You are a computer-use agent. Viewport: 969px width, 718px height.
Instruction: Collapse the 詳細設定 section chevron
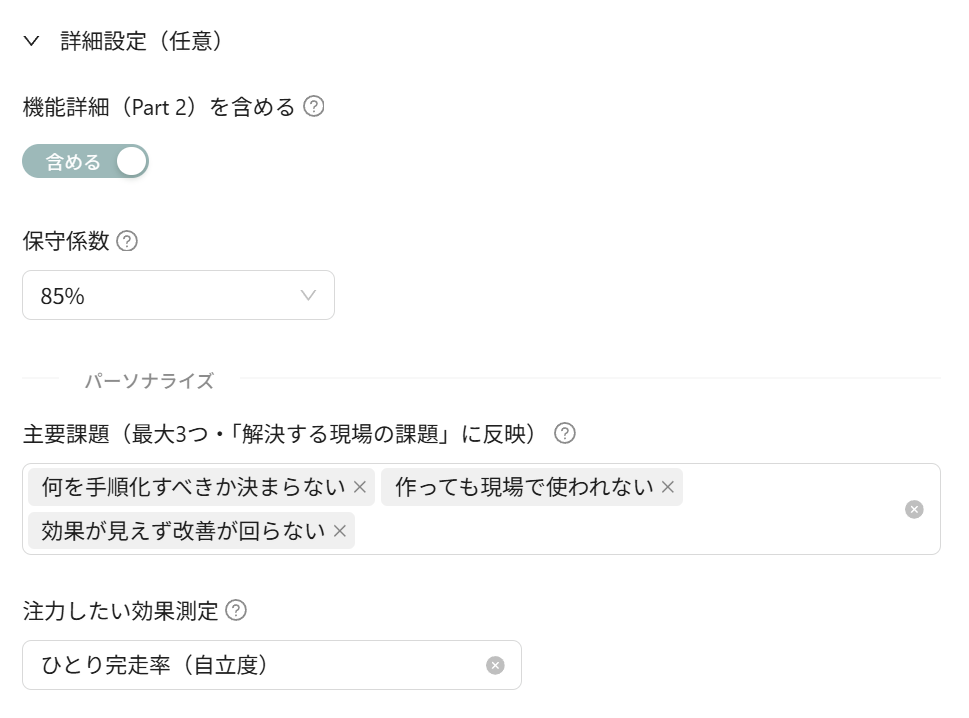(31, 41)
